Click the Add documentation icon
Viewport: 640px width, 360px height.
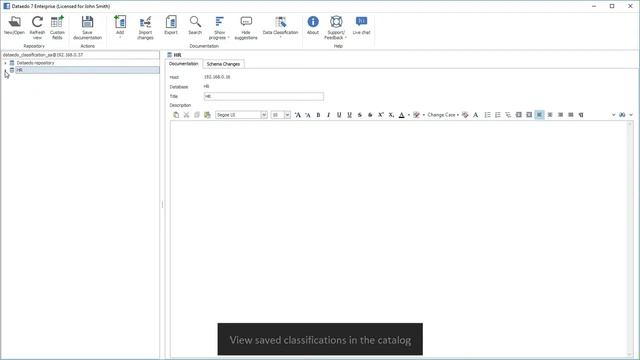(120, 22)
